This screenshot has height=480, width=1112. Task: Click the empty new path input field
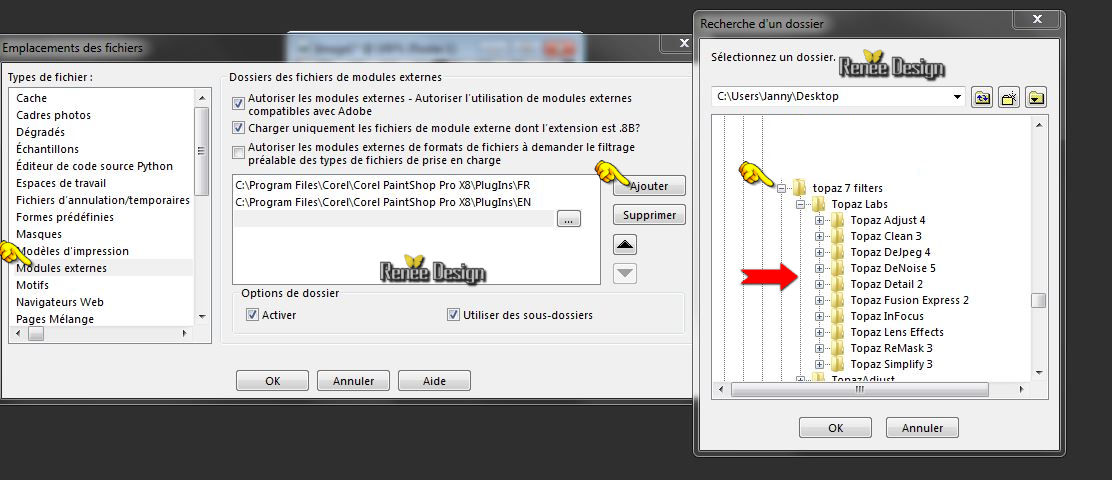[394, 219]
